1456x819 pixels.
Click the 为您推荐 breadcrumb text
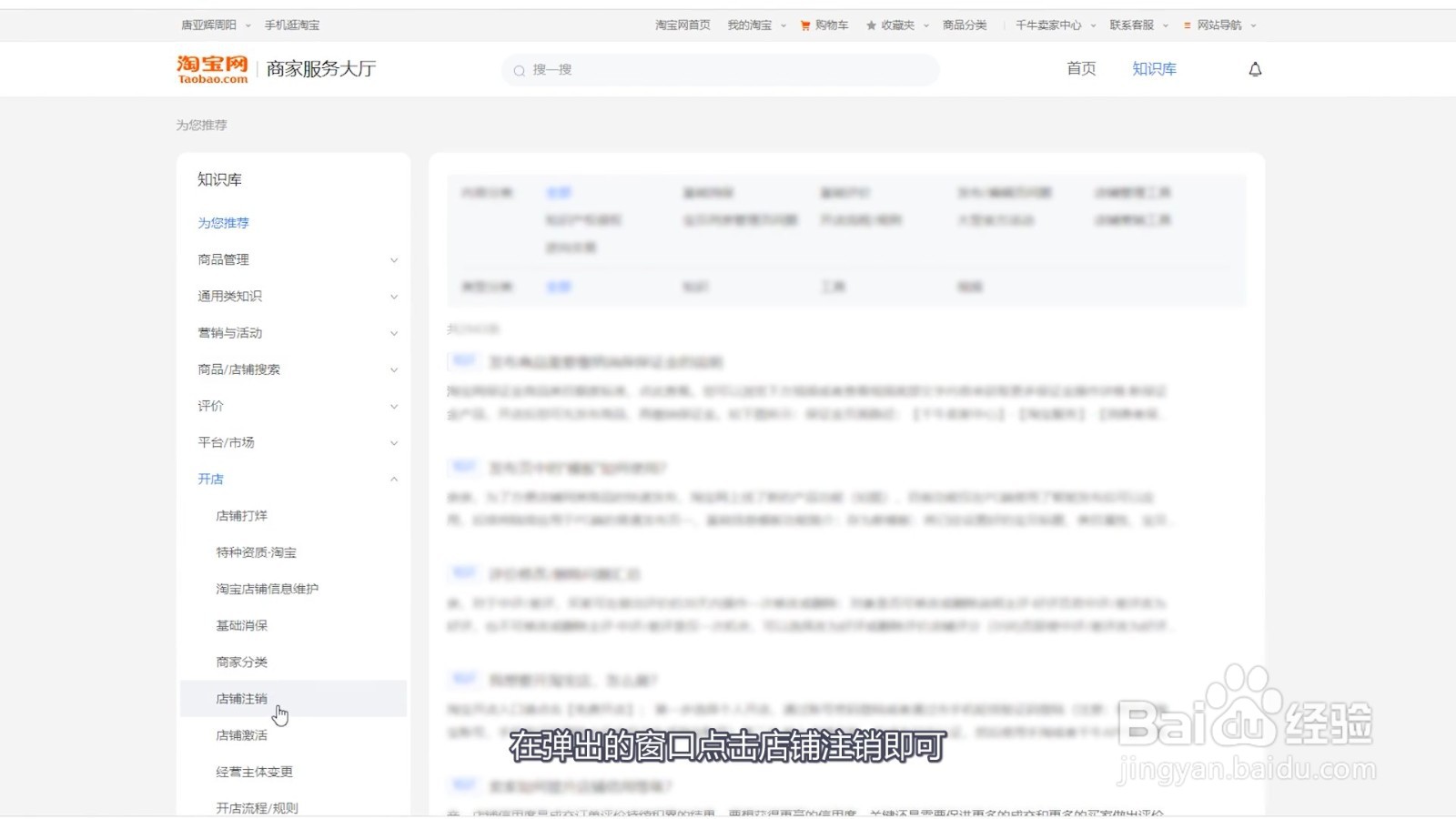pos(201,126)
